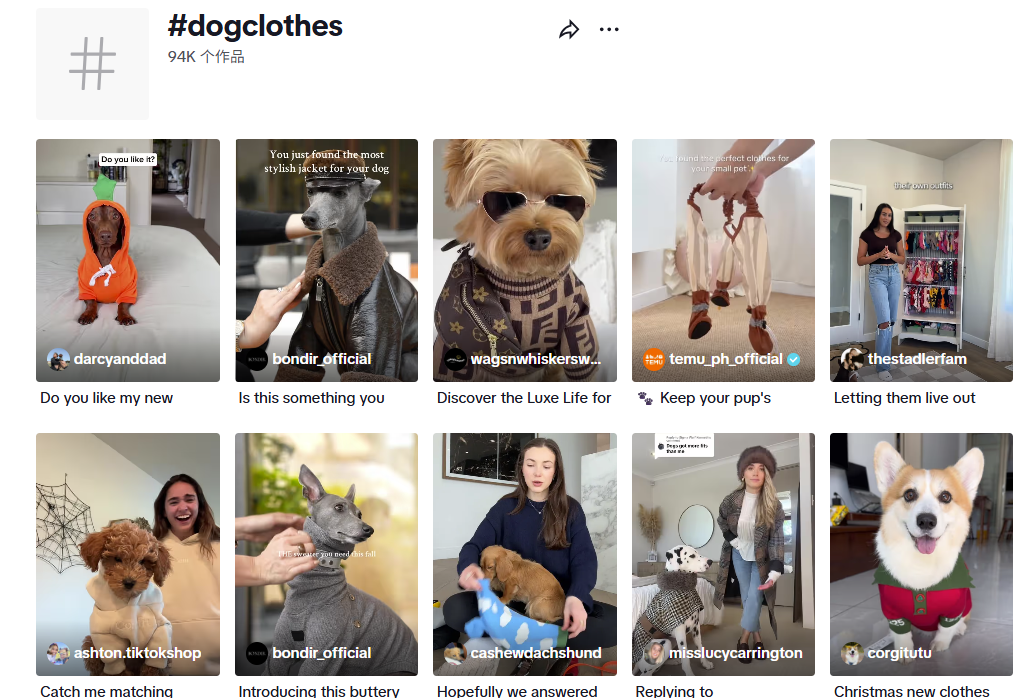Open the dachshund in orange hoodie video
Image resolution: width=1025 pixels, height=698 pixels.
point(127,250)
